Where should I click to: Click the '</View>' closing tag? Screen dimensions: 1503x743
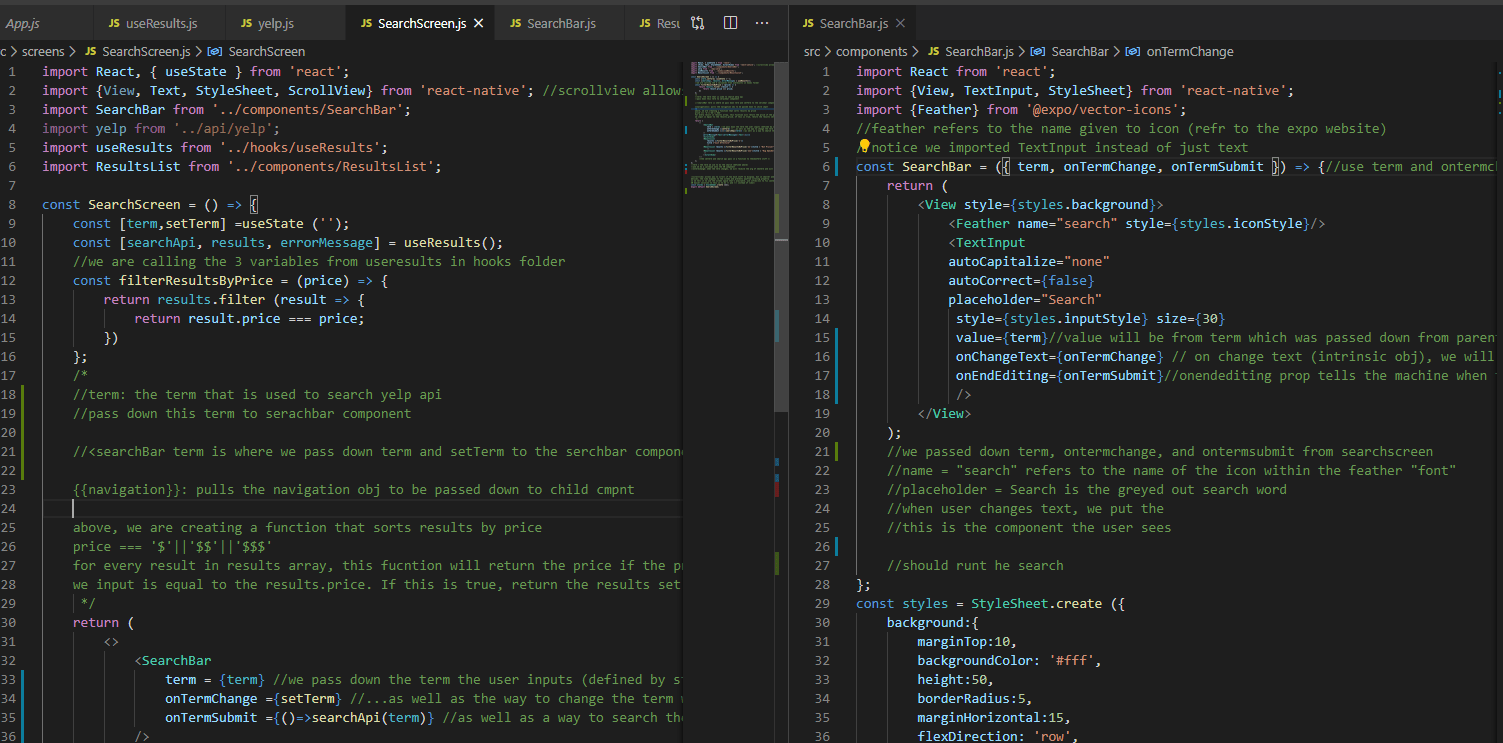point(945,413)
